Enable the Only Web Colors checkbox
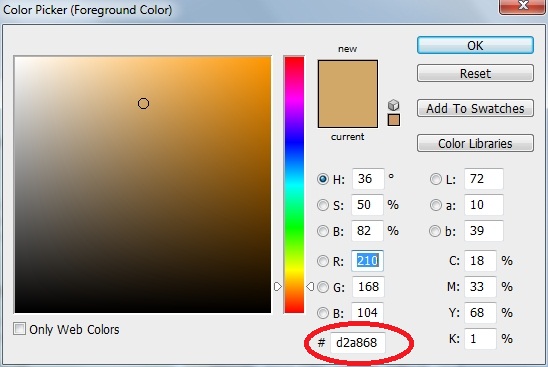 tap(19, 329)
